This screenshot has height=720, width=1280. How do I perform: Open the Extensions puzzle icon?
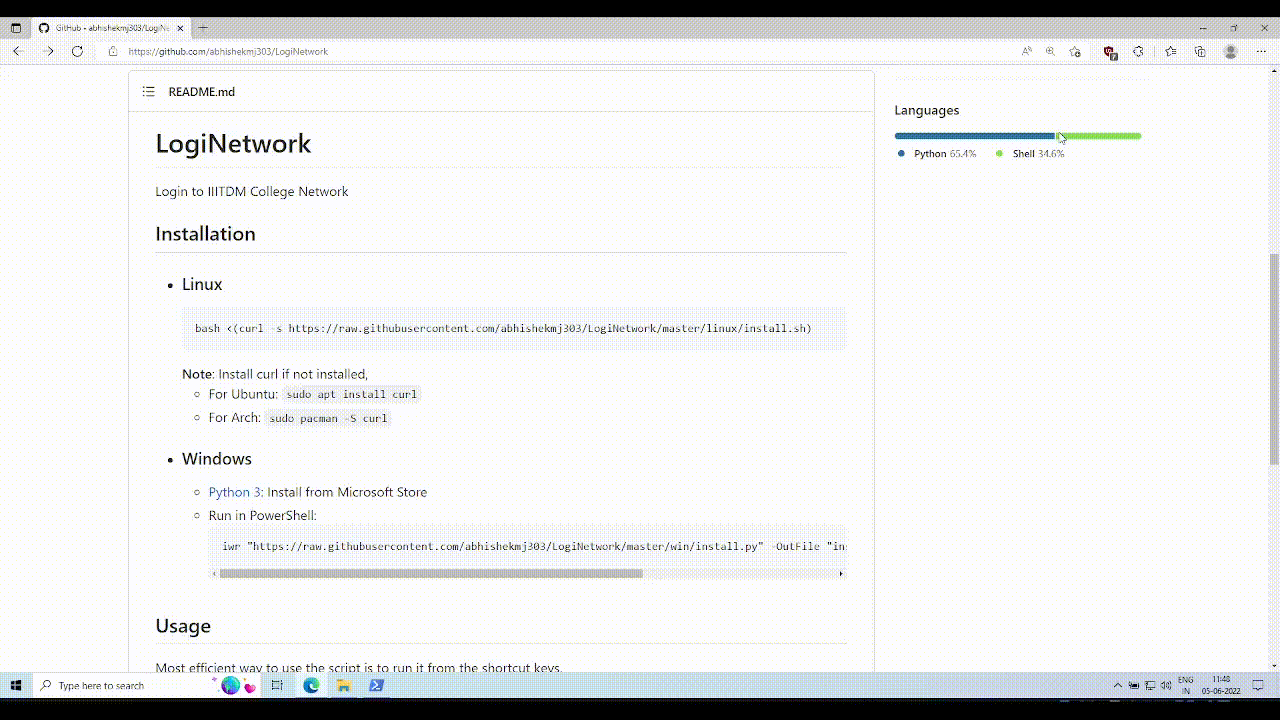(1138, 51)
